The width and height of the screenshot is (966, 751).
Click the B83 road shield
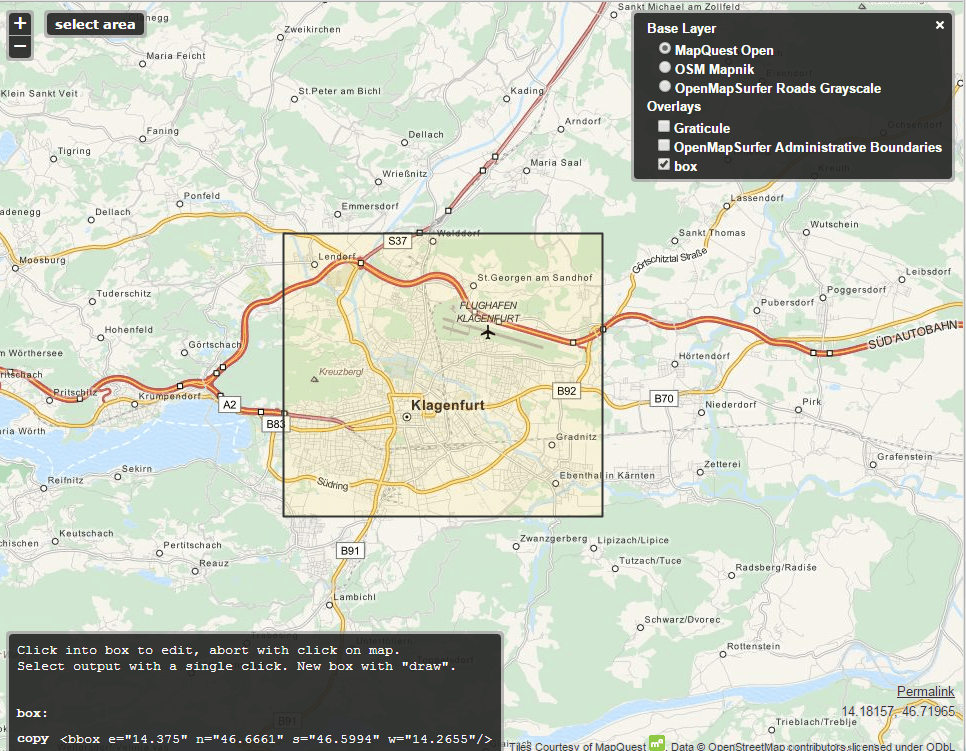pos(275,424)
